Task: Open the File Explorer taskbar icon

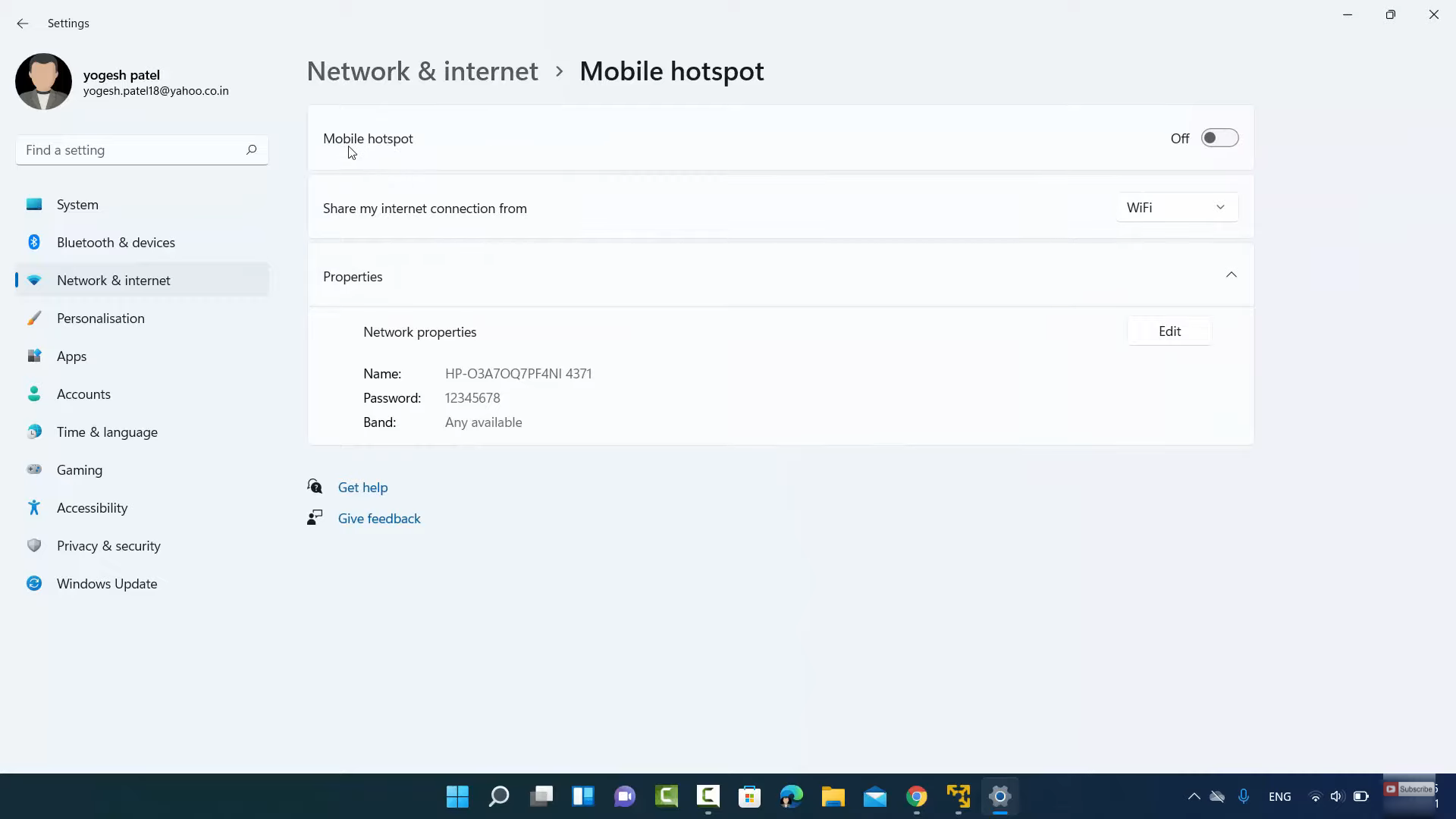Action: [833, 796]
